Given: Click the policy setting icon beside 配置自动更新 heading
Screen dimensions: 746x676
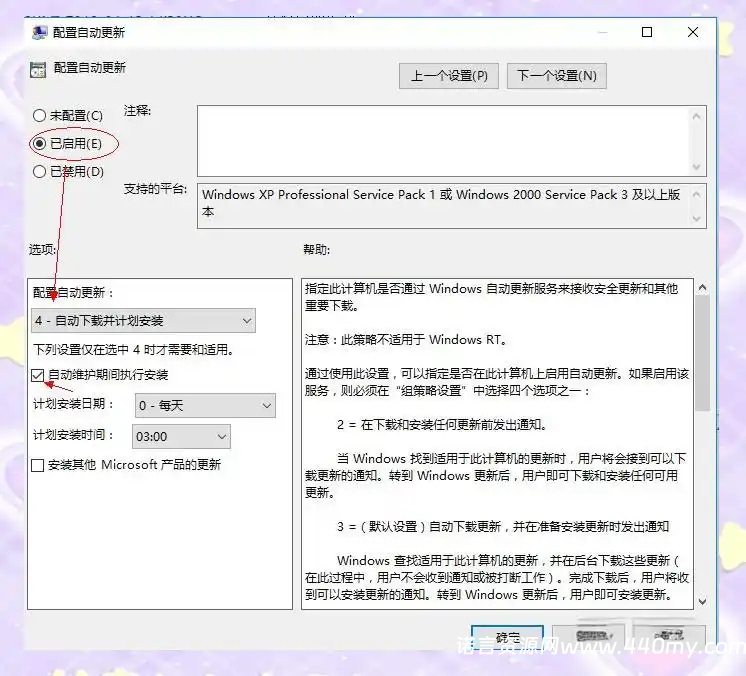Looking at the screenshot, I should (x=38, y=69).
